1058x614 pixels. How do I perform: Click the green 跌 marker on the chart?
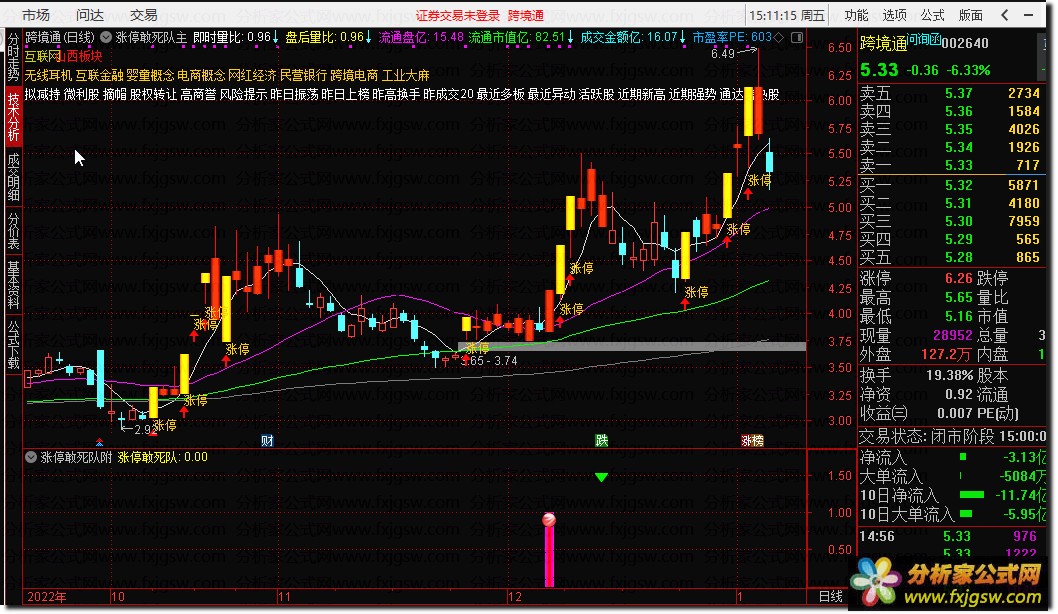[601, 441]
